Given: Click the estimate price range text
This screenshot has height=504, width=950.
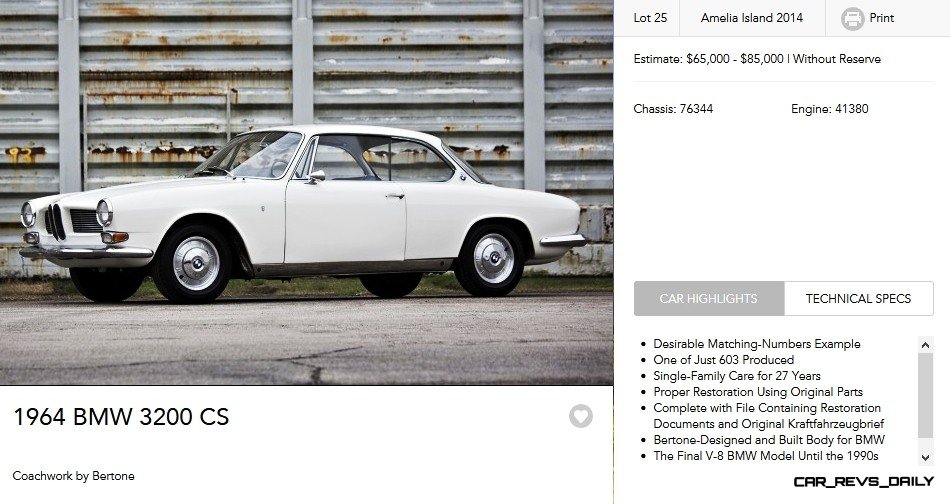Looking at the screenshot, I should (757, 59).
